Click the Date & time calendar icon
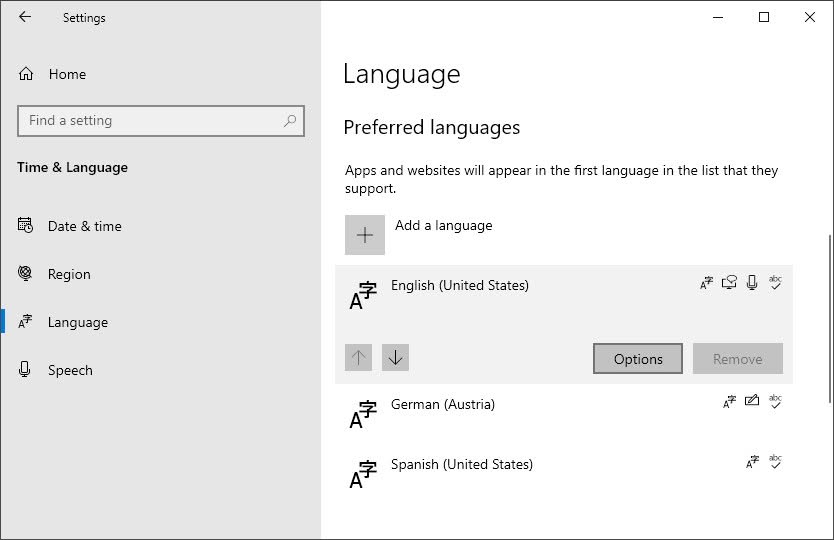This screenshot has height=540, width=834. [x=25, y=226]
